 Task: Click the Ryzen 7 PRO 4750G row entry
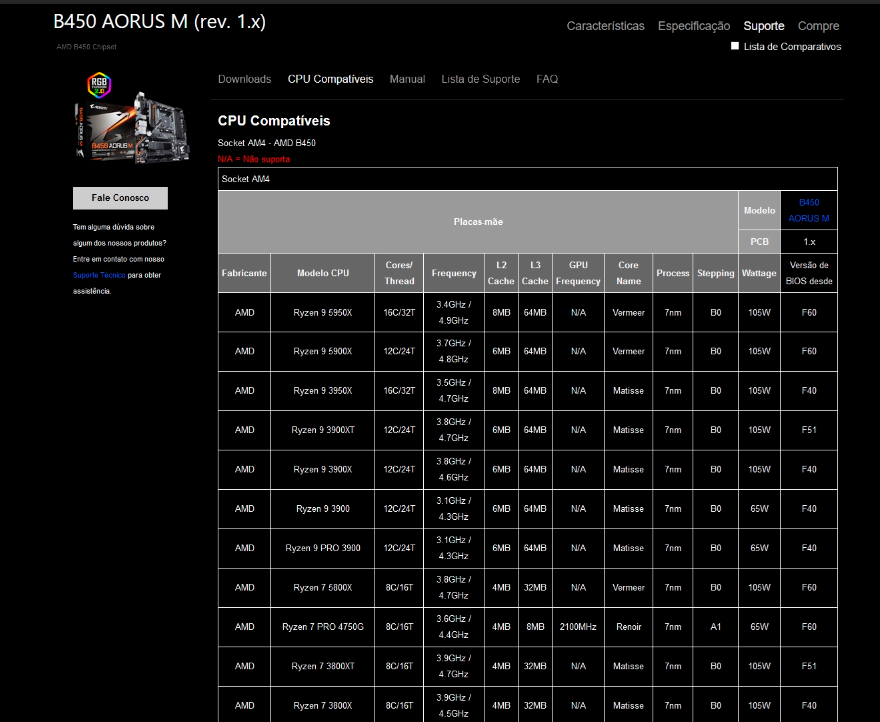coord(323,627)
